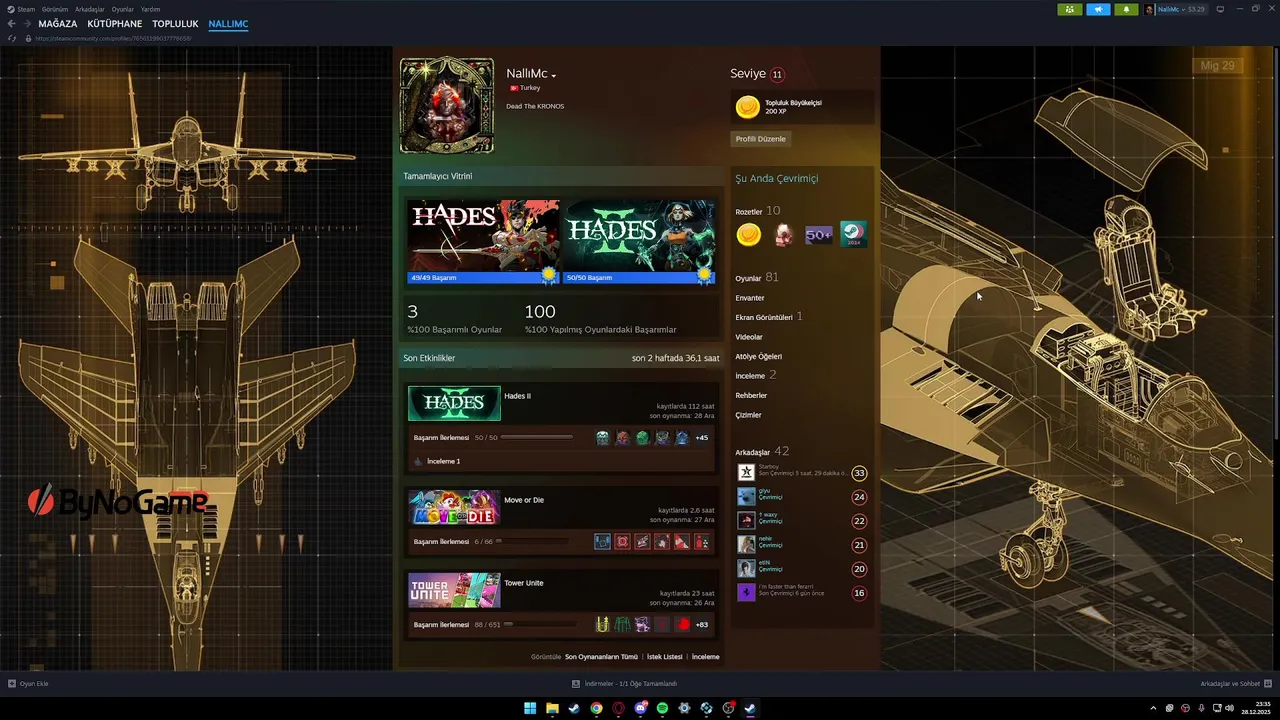Image resolution: width=1280 pixels, height=720 pixels.
Task: Click the Steam 2024 badge under Rozetler
Action: [x=853, y=235]
